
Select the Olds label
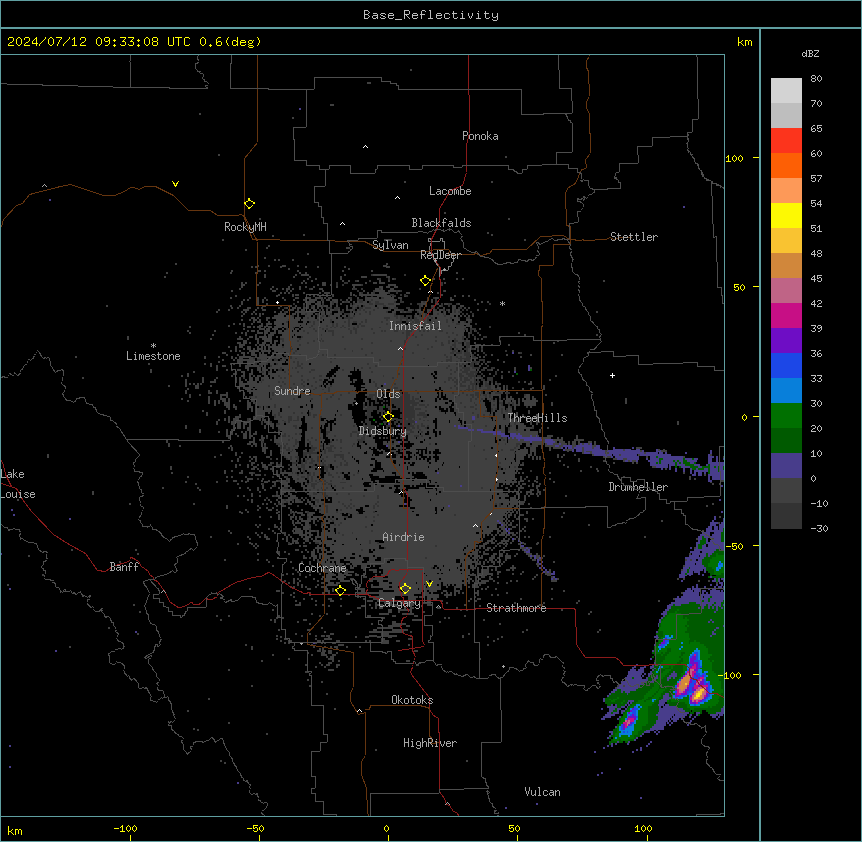[388, 394]
